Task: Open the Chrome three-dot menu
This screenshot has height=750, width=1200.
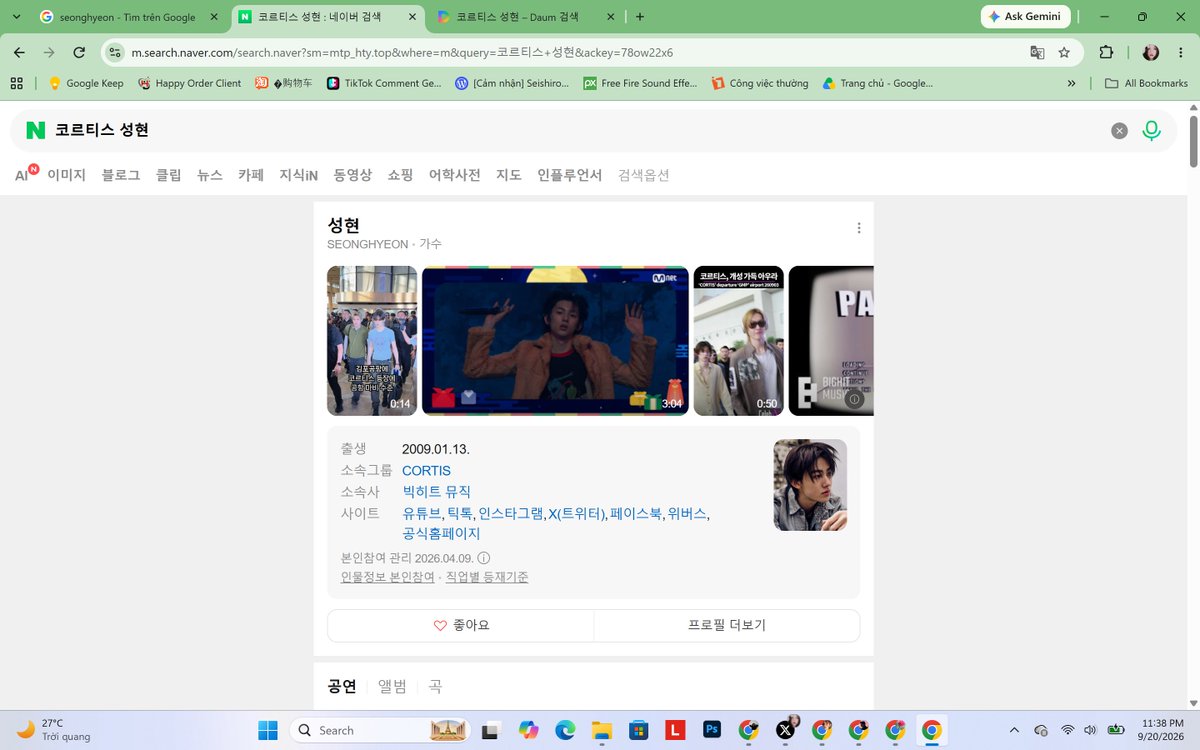Action: point(1182,52)
